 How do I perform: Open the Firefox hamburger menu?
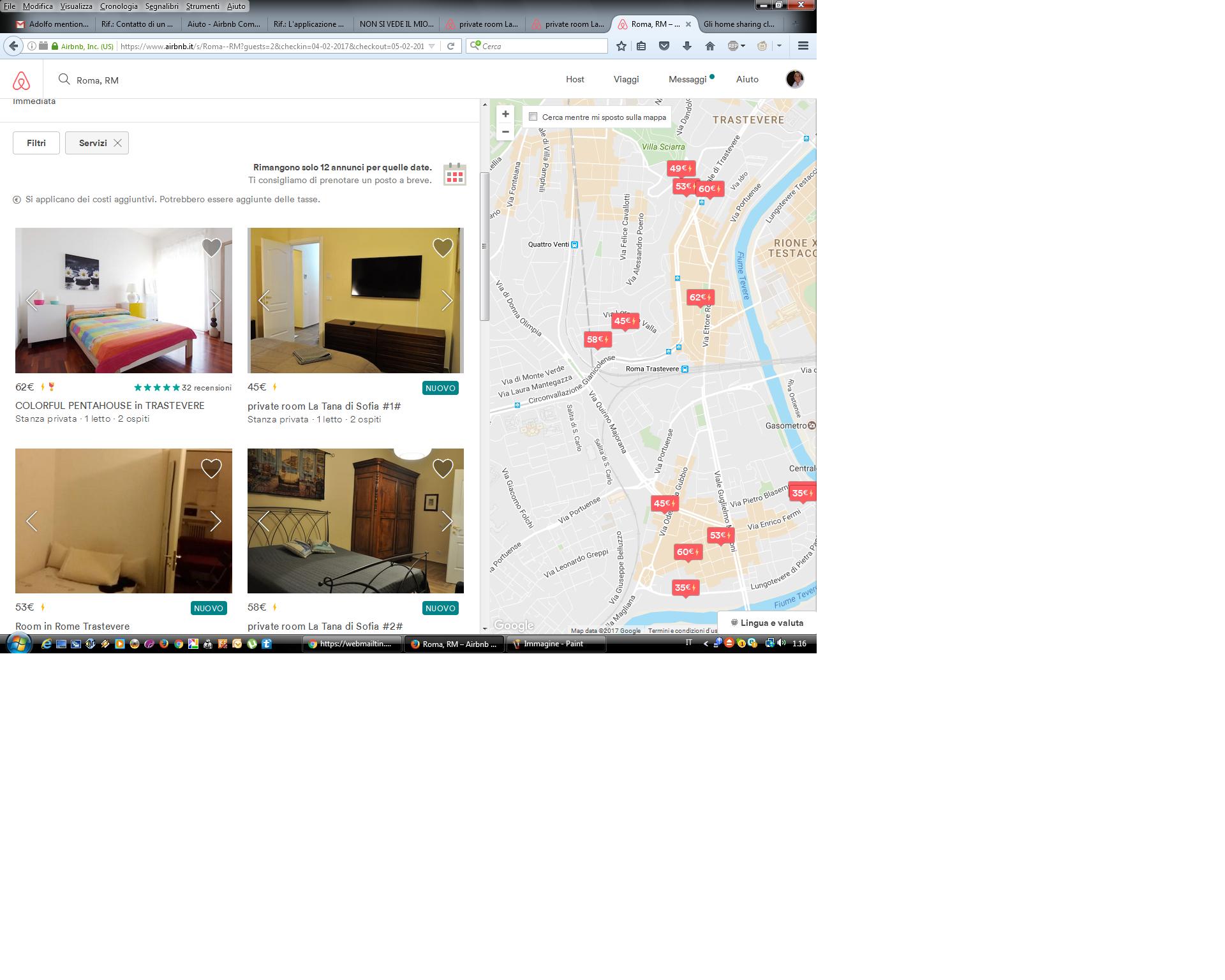pyautogui.click(x=803, y=46)
